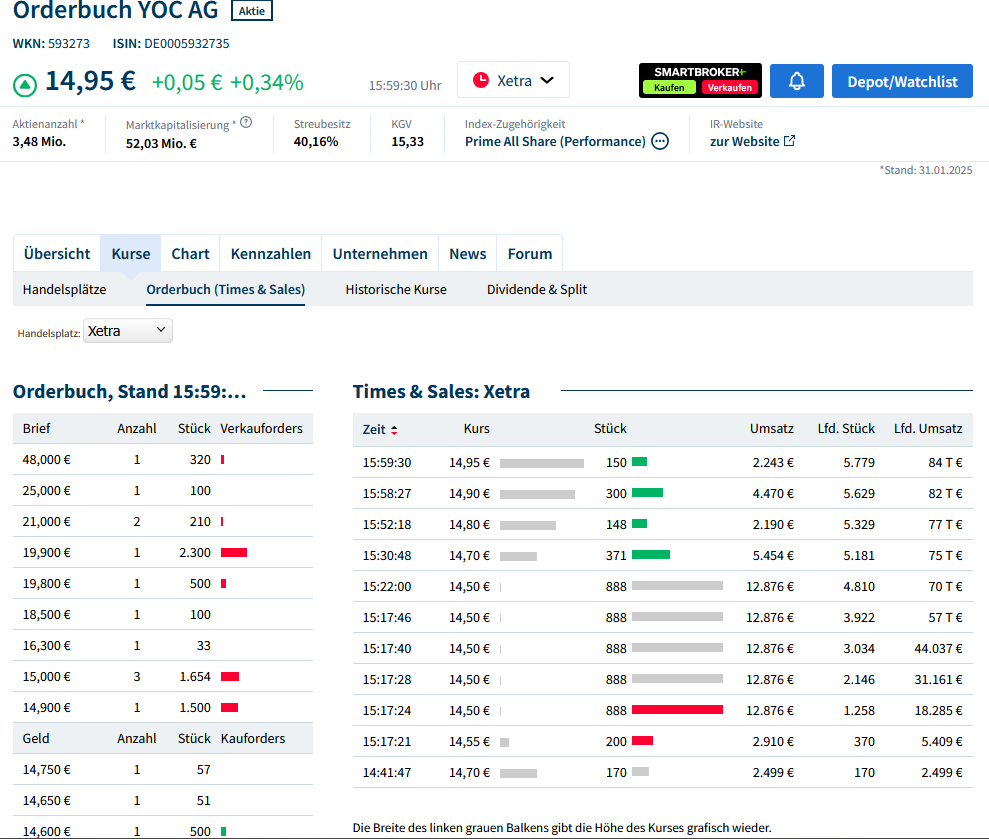Viewport: 989px width, 839px height.
Task: Click the 19,900 € Brief order row
Action: tap(162, 553)
